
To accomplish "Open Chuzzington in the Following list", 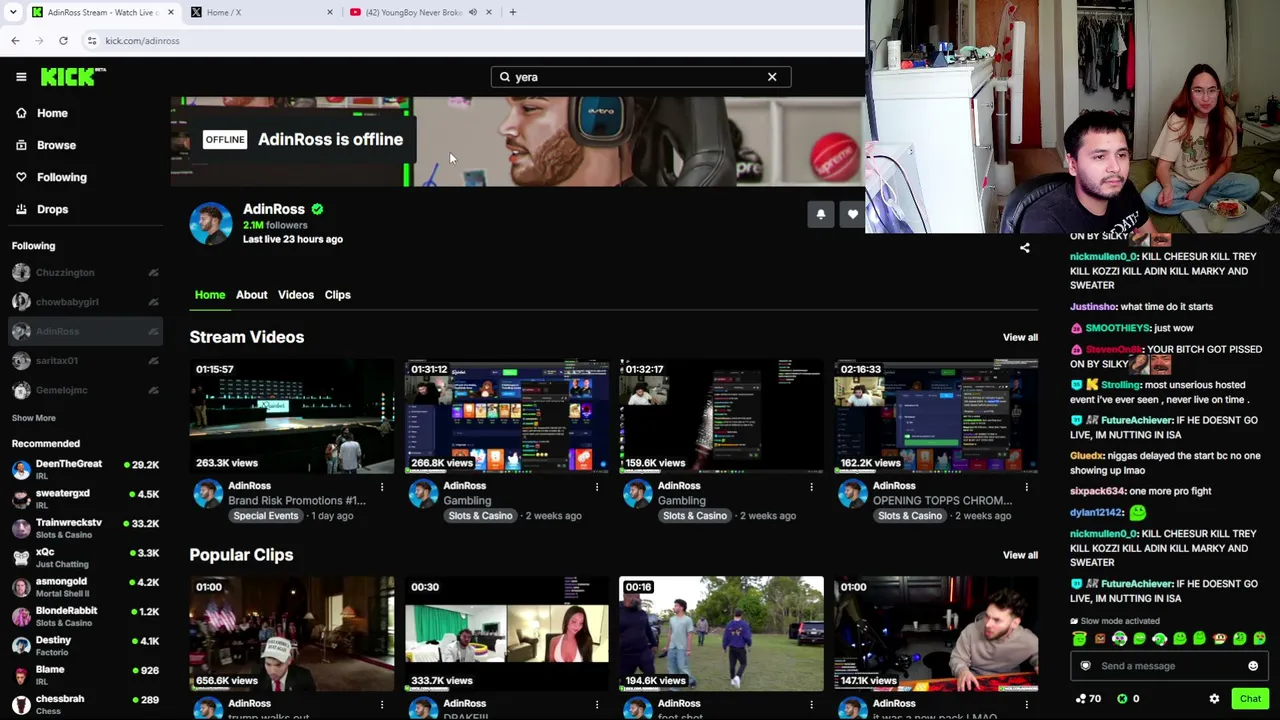I will [x=86, y=272].
